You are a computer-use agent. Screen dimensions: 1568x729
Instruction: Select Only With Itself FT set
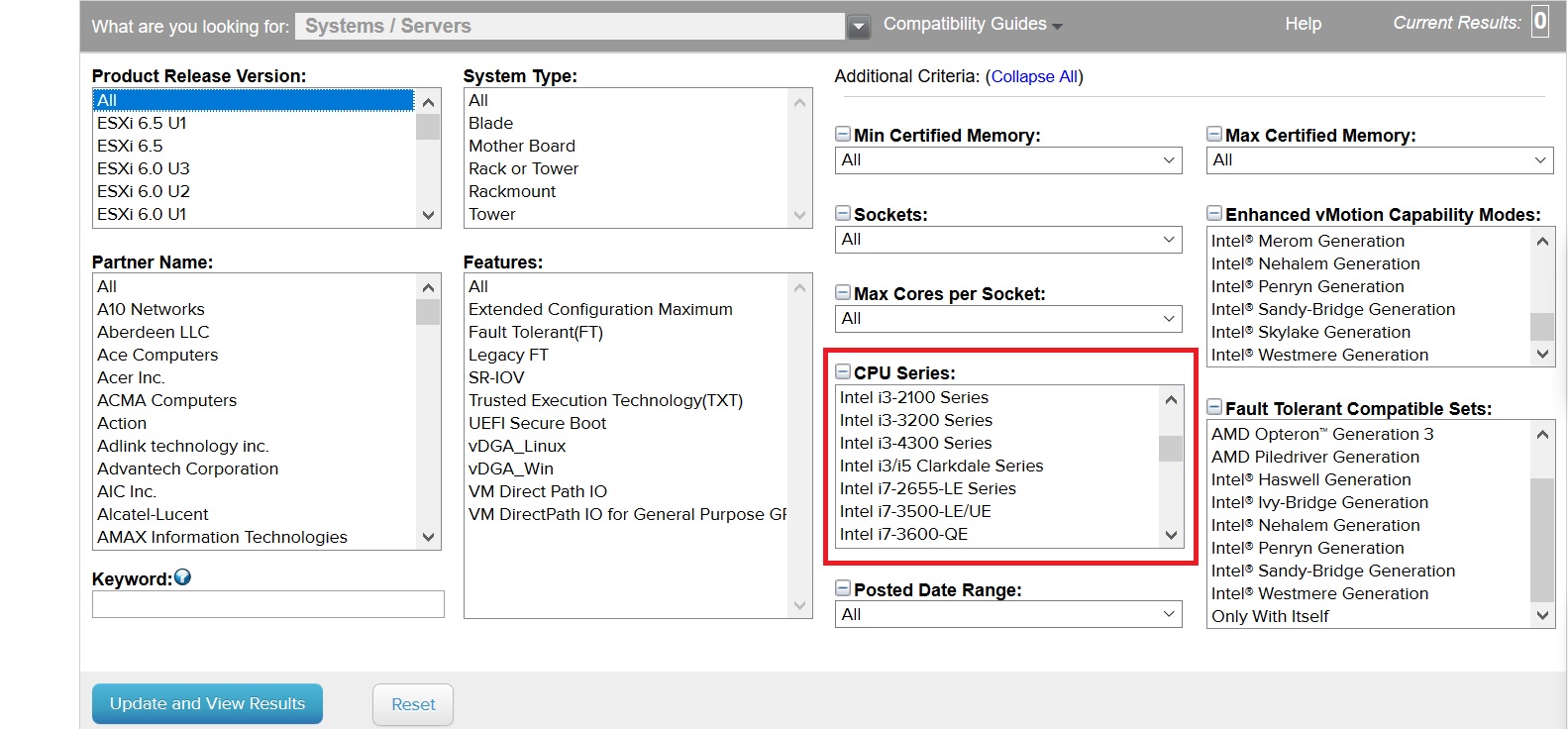1369,616
